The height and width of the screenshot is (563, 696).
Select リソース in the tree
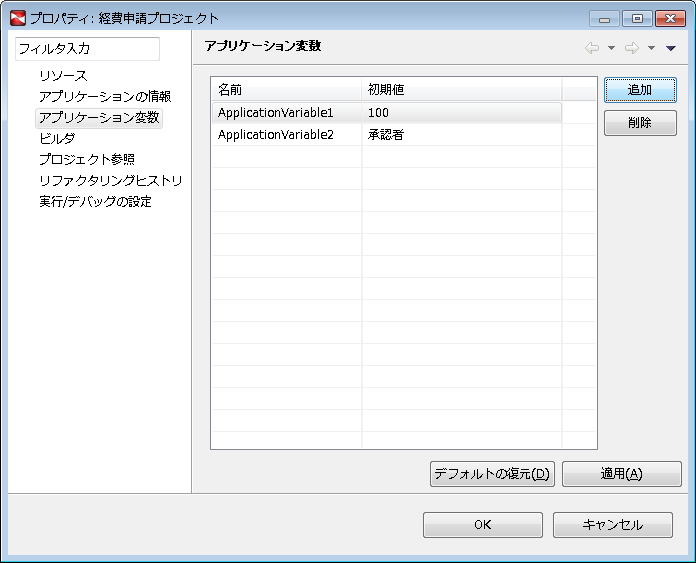[x=63, y=75]
